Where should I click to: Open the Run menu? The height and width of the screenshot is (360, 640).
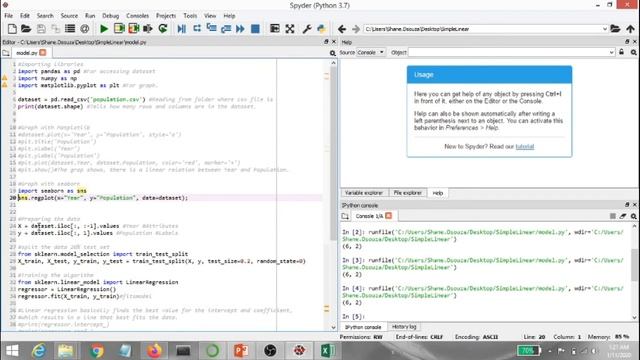pyautogui.click(x=90, y=16)
